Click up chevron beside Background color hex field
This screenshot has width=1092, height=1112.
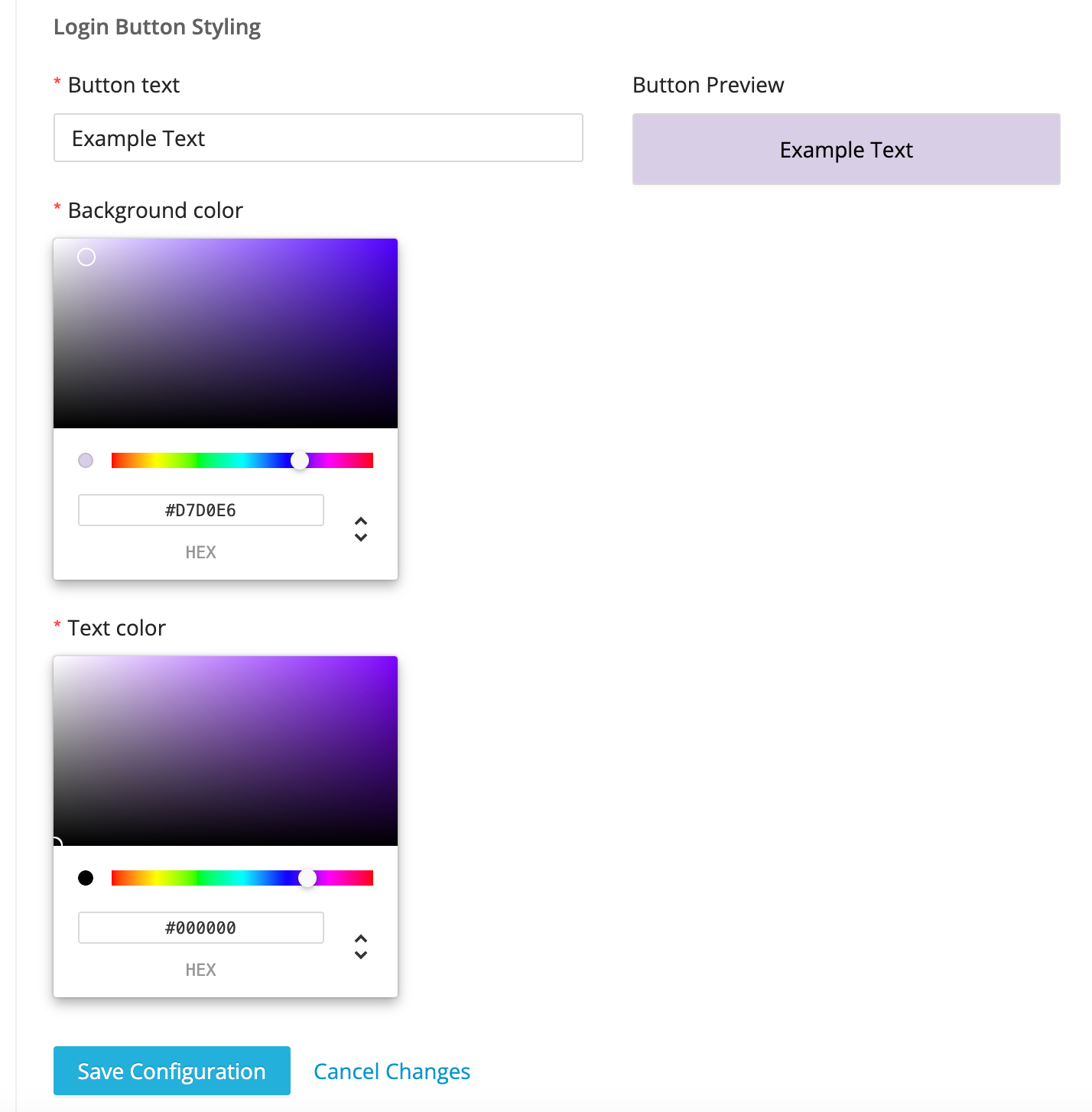(361, 521)
